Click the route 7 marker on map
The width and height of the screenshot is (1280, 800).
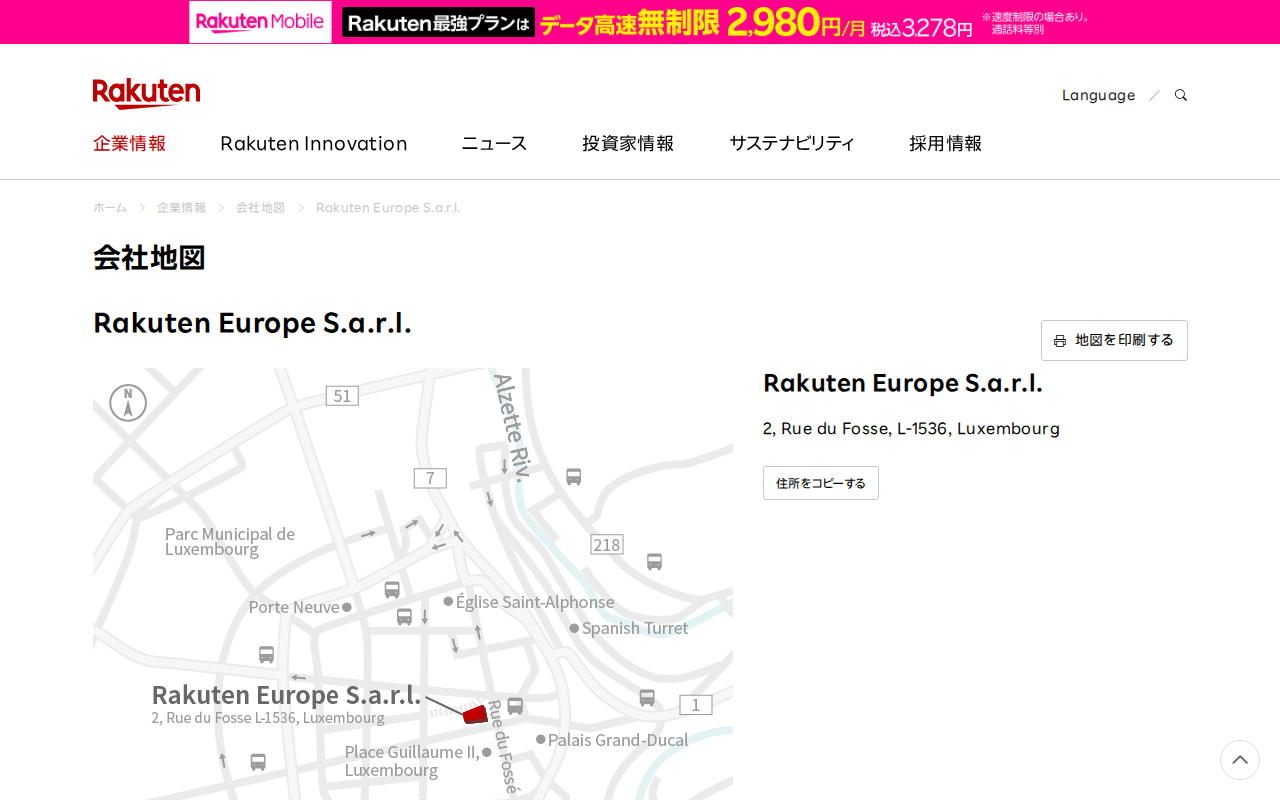430,478
